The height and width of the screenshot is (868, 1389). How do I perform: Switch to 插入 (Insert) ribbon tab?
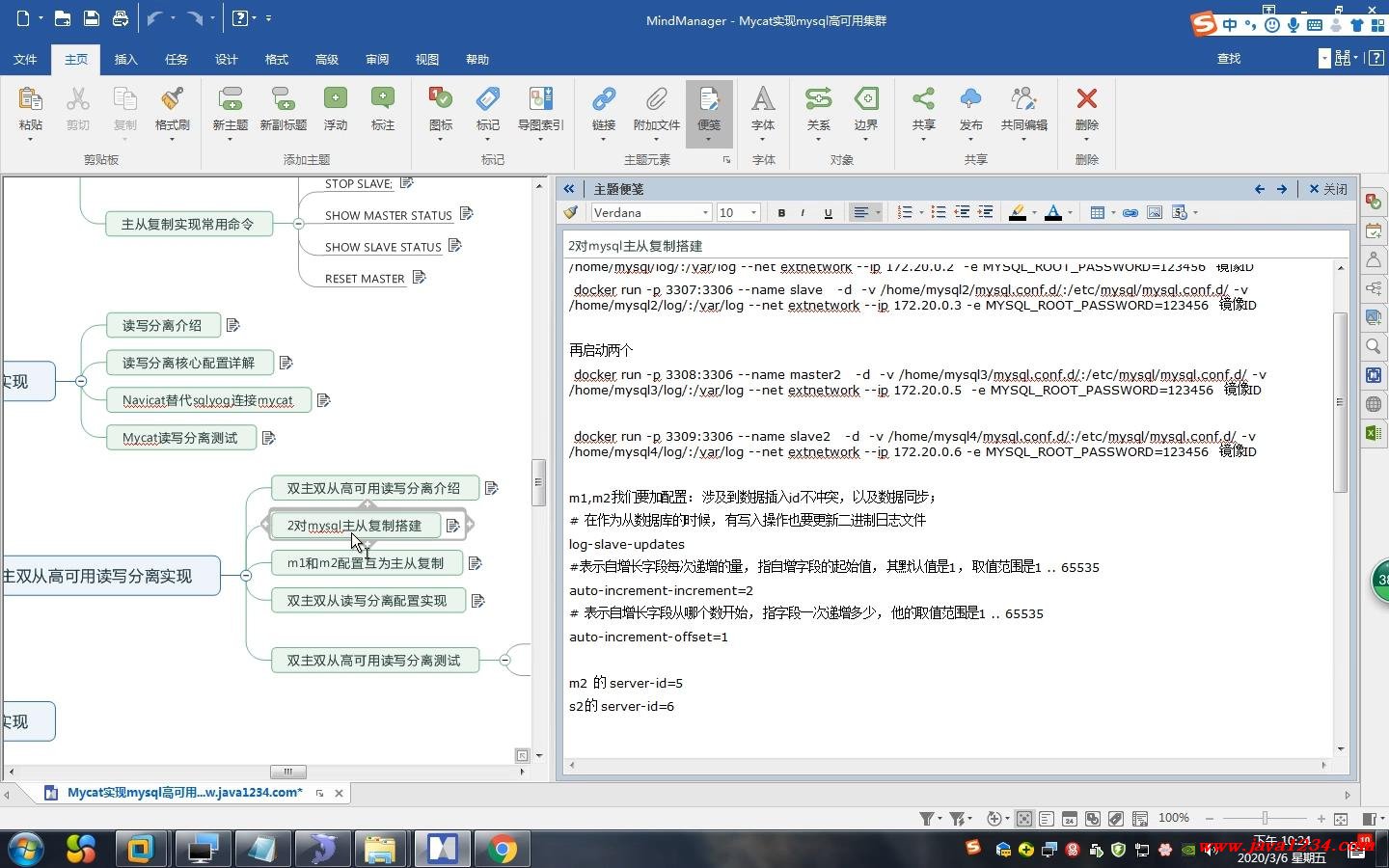(x=126, y=59)
